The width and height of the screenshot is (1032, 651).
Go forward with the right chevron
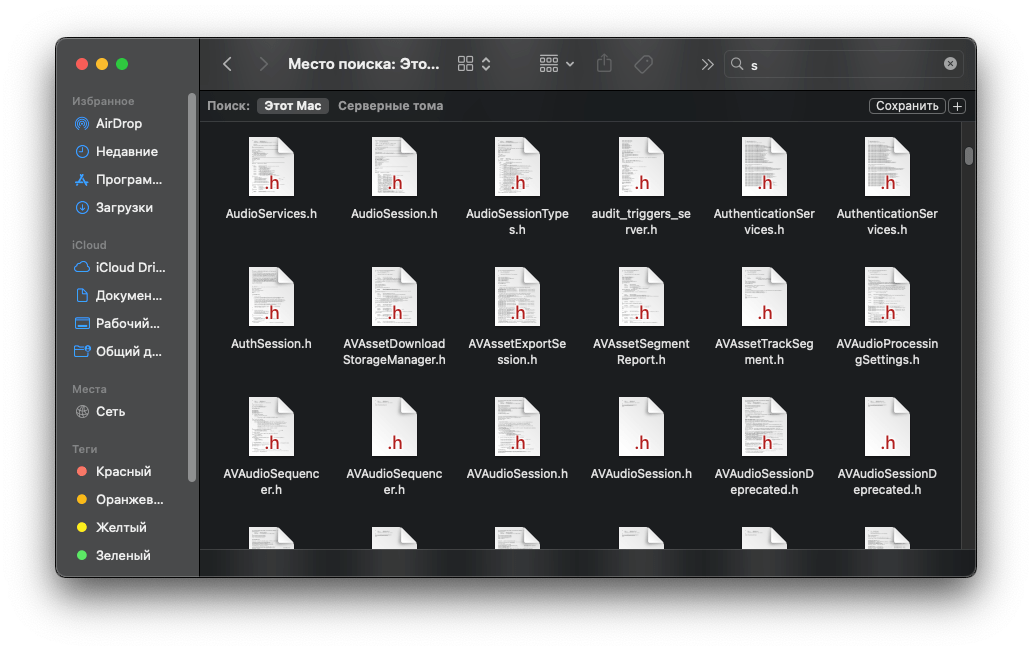[263, 64]
